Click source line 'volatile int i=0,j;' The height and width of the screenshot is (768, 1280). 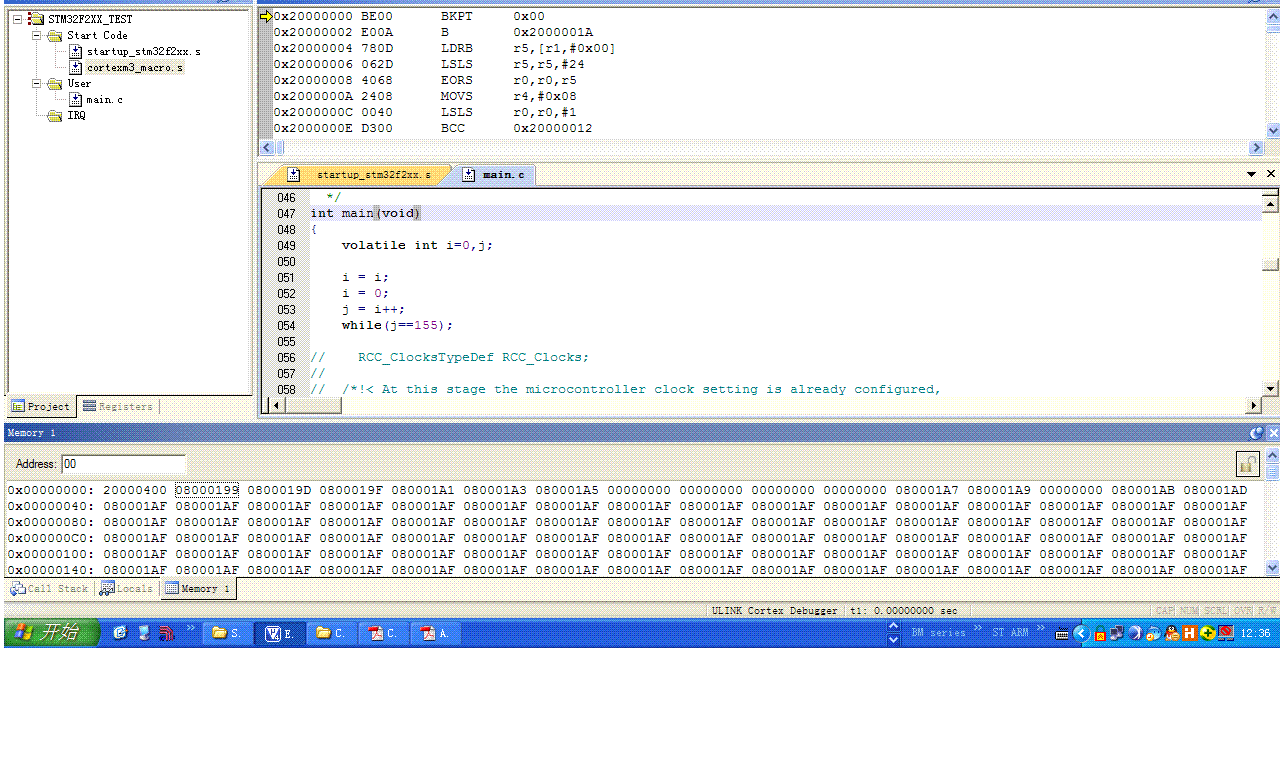pyautogui.click(x=417, y=246)
